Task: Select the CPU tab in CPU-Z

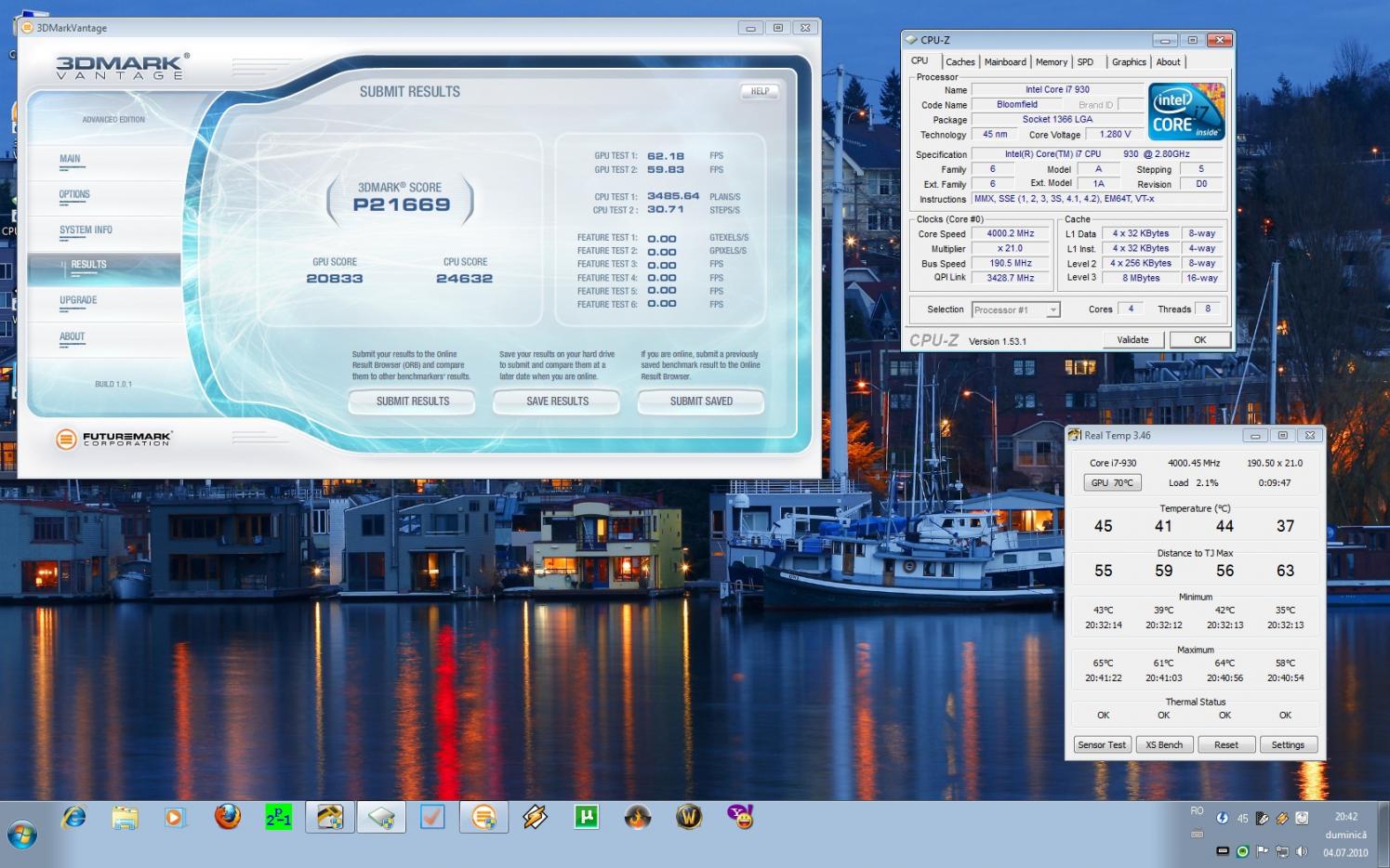Action: tap(920, 60)
